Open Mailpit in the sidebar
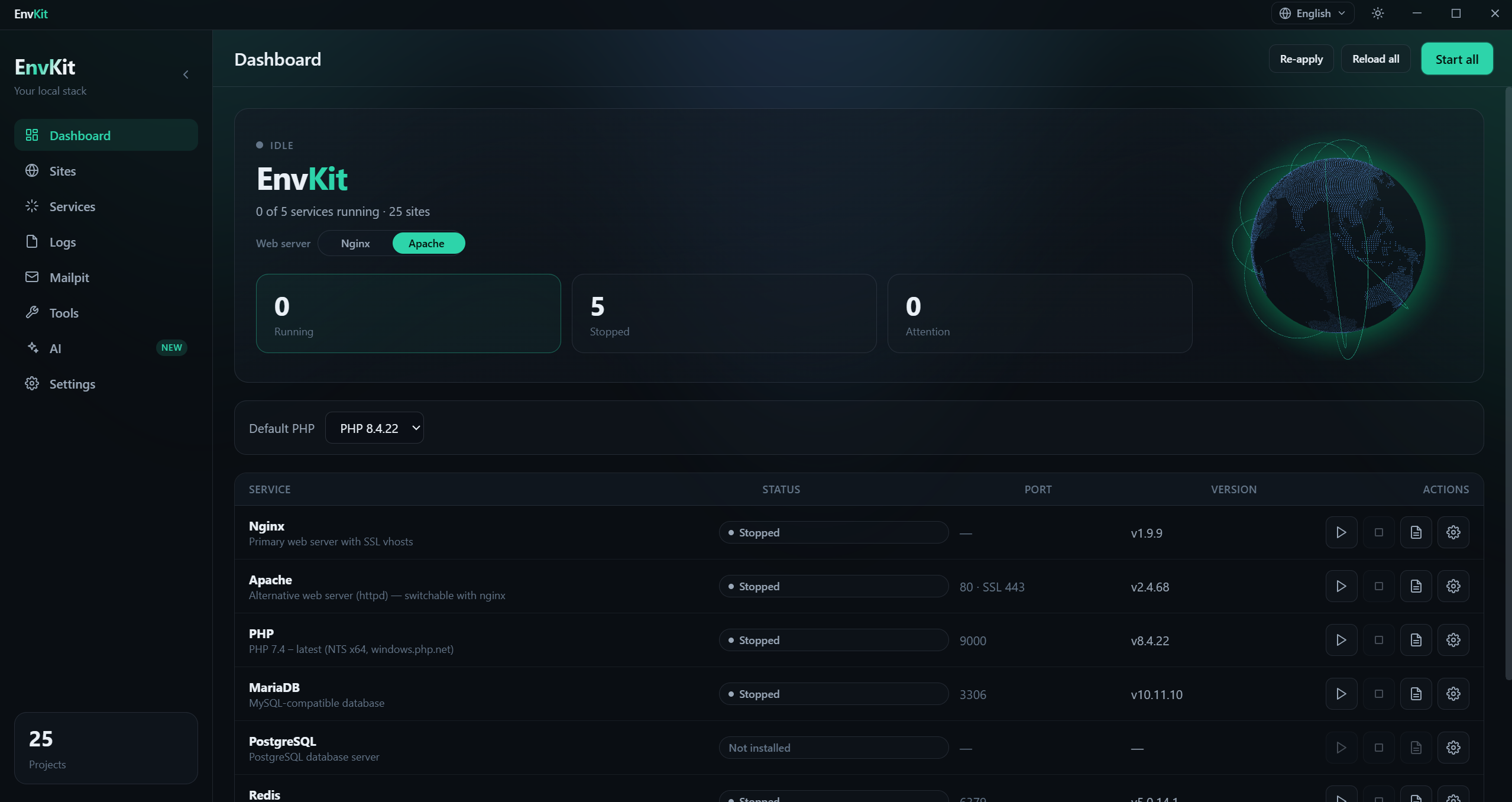This screenshot has height=802, width=1512. pyautogui.click(x=106, y=277)
